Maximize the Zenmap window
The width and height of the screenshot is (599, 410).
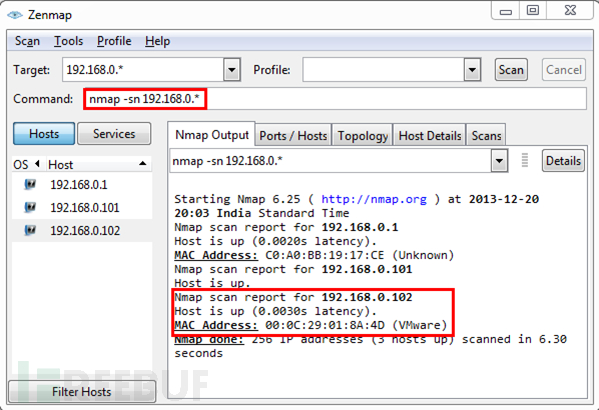pos(533,10)
